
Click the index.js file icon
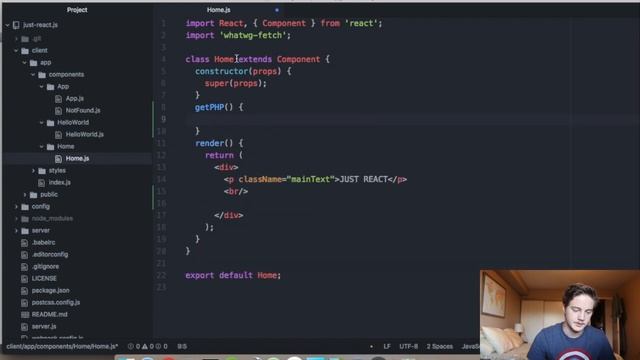click(41, 183)
